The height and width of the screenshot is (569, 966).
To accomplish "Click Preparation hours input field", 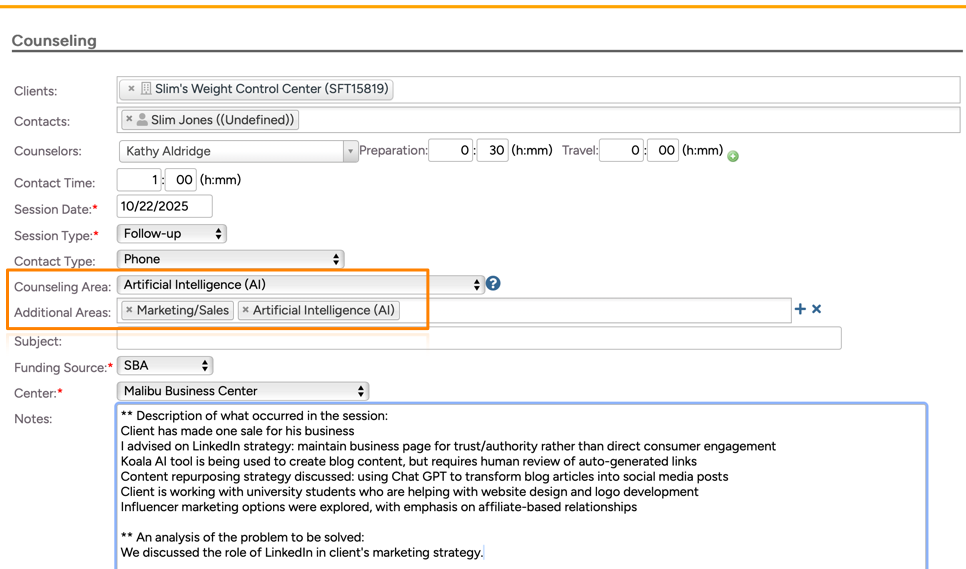I will [450, 151].
